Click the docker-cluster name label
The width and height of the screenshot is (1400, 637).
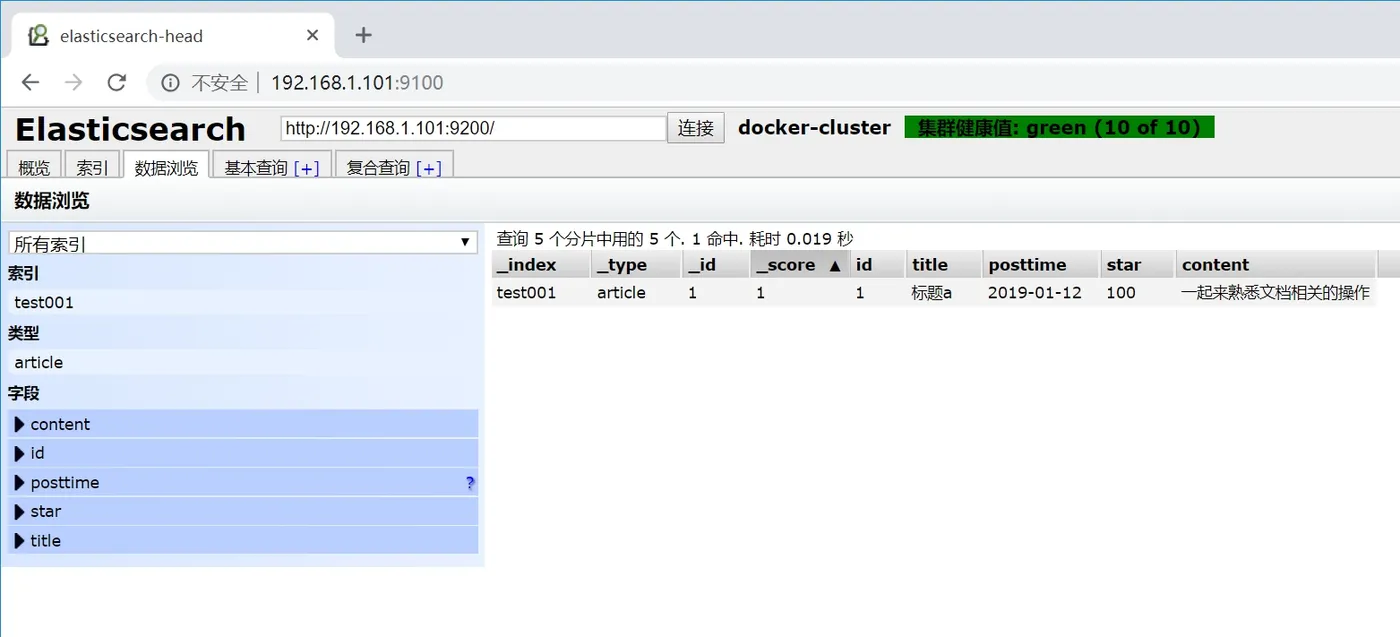(x=814, y=127)
